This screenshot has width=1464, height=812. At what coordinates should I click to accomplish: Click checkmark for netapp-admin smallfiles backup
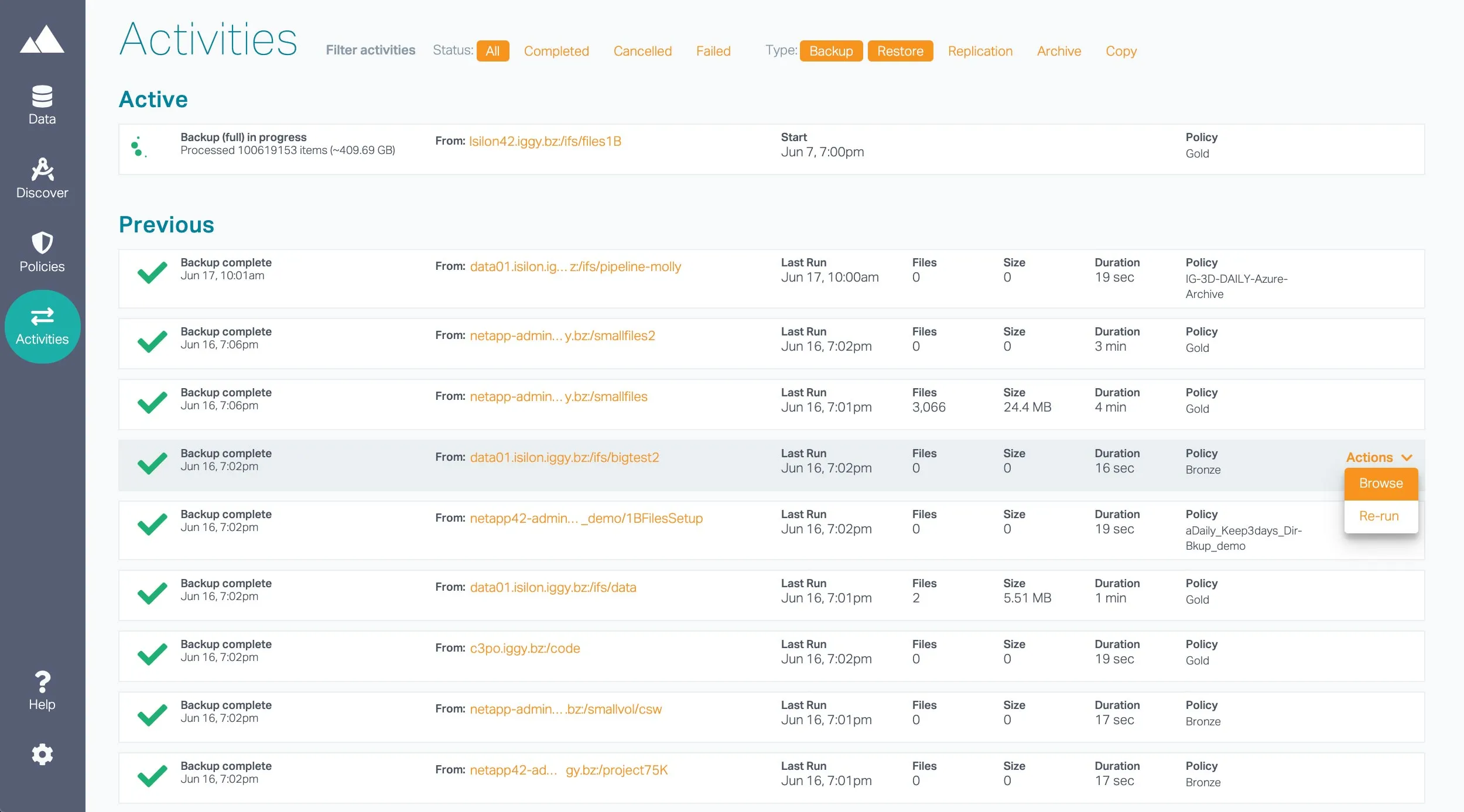(x=152, y=403)
